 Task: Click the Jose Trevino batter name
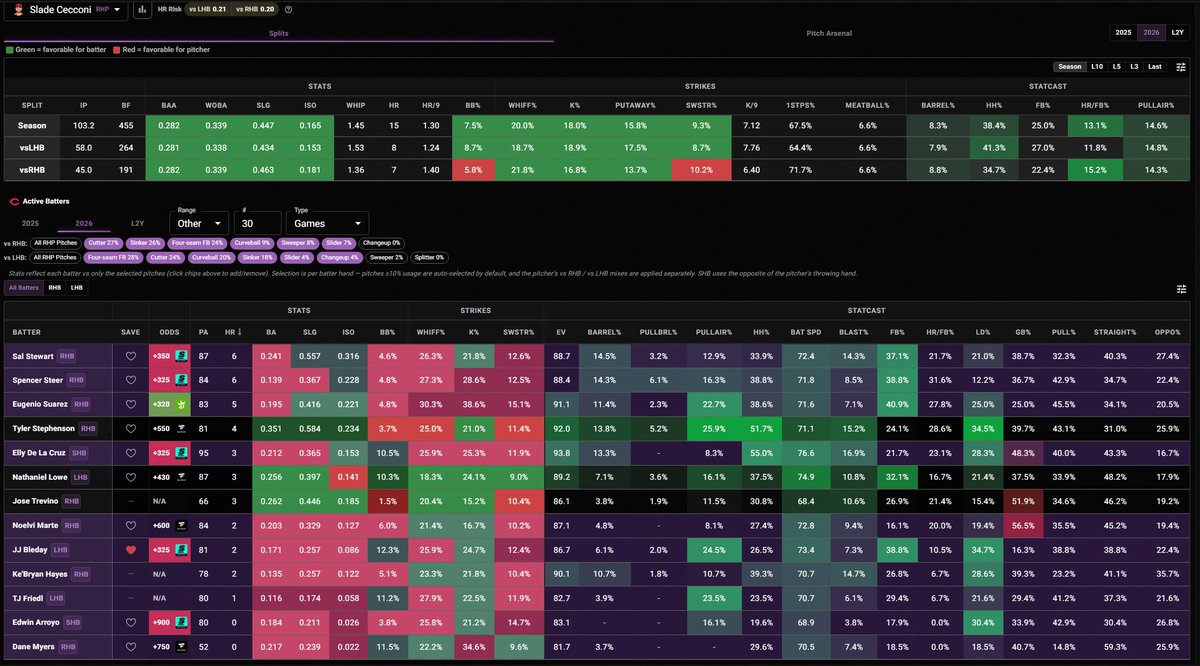pyautogui.click(x=33, y=501)
